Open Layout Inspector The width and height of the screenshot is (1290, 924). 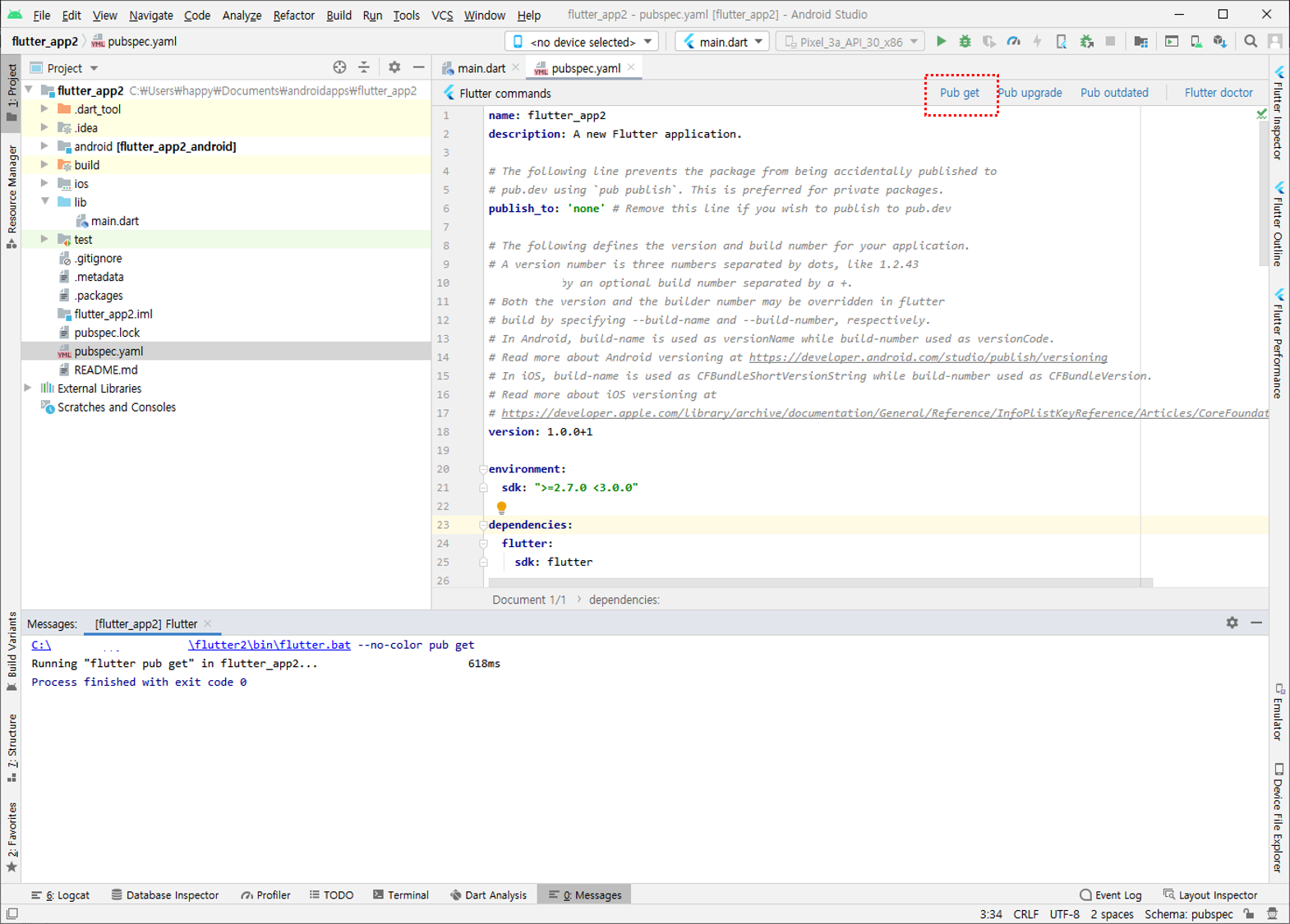point(1210,895)
